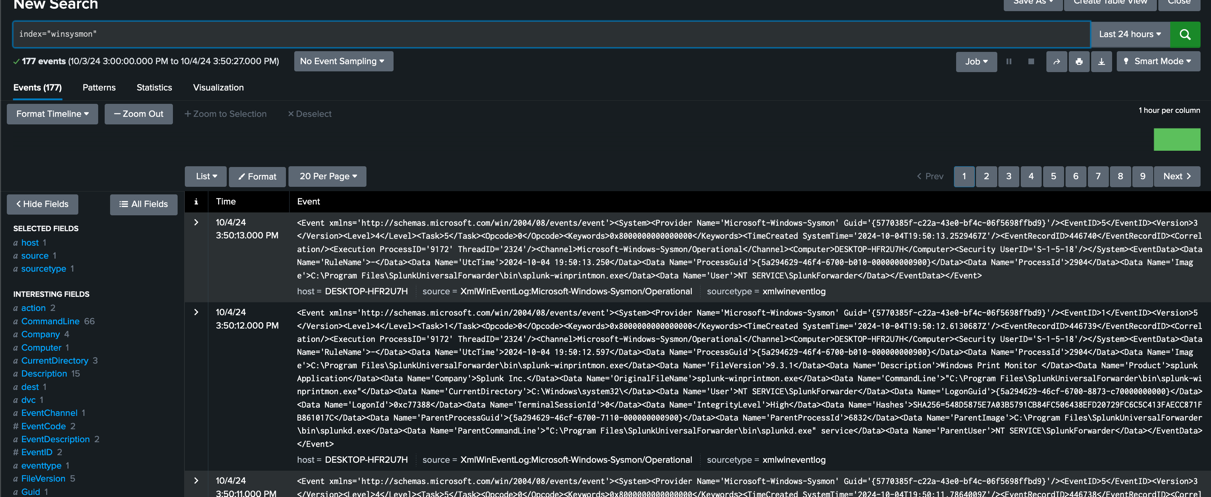Viewport: 1211px width, 497px height.
Task: Click in the search query input field
Action: [551, 34]
